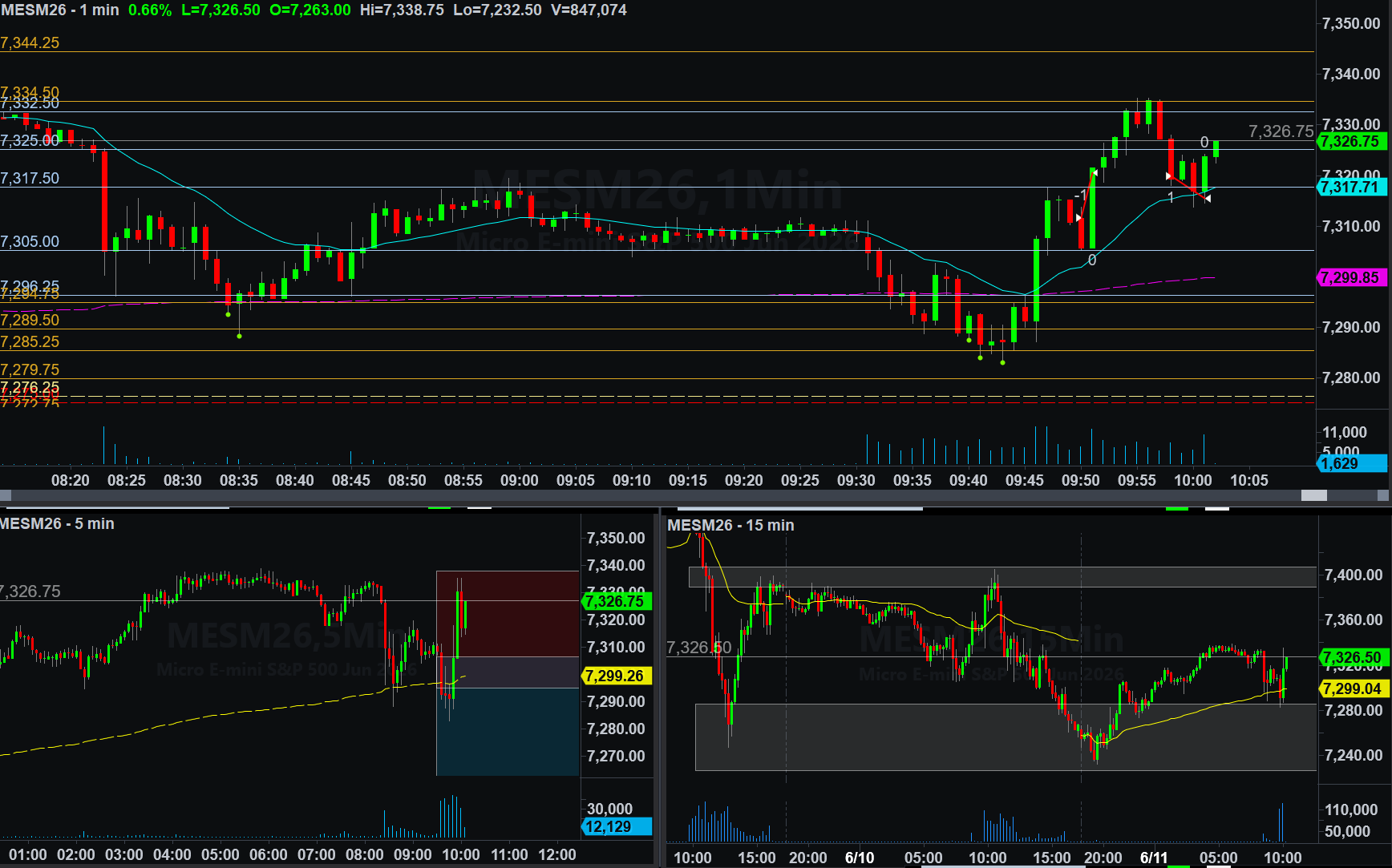
Task: Click the 08:20 time label on 1 min chart
Action: coord(71,481)
